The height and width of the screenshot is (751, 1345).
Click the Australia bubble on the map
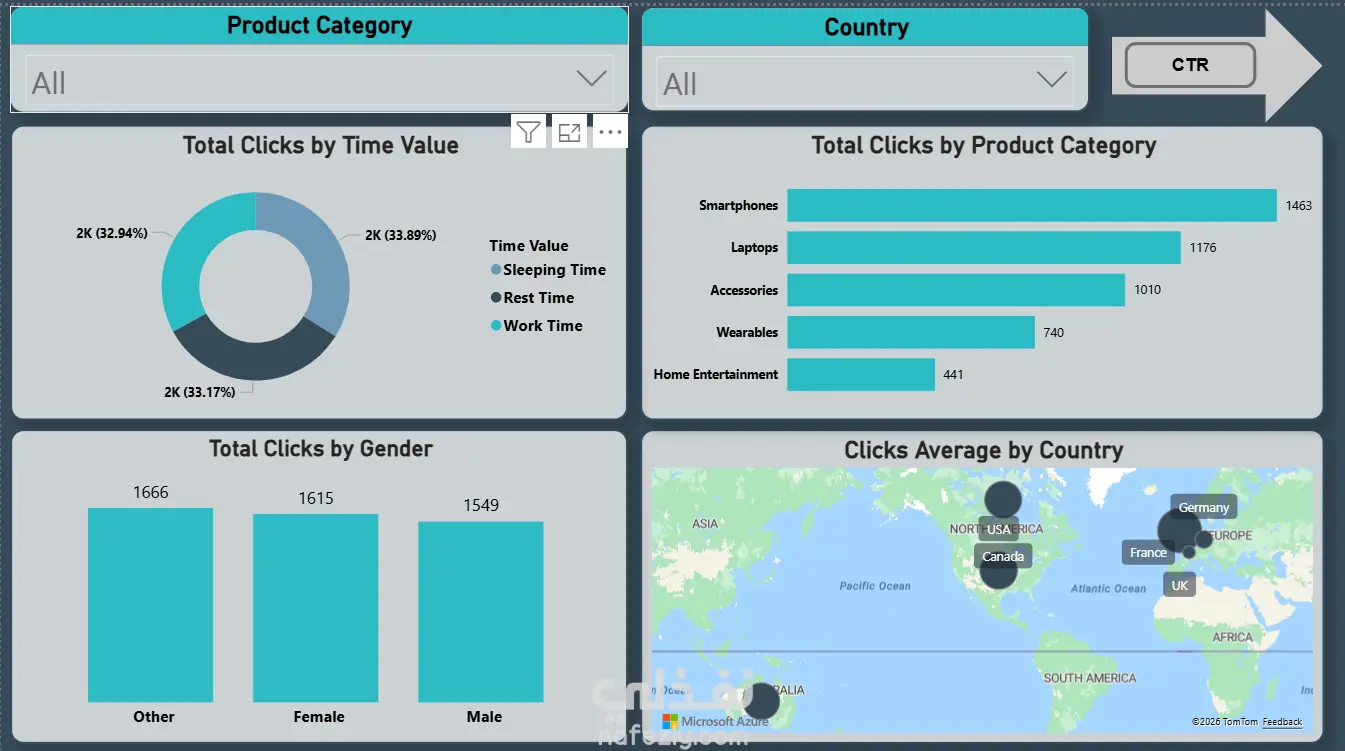coord(761,701)
